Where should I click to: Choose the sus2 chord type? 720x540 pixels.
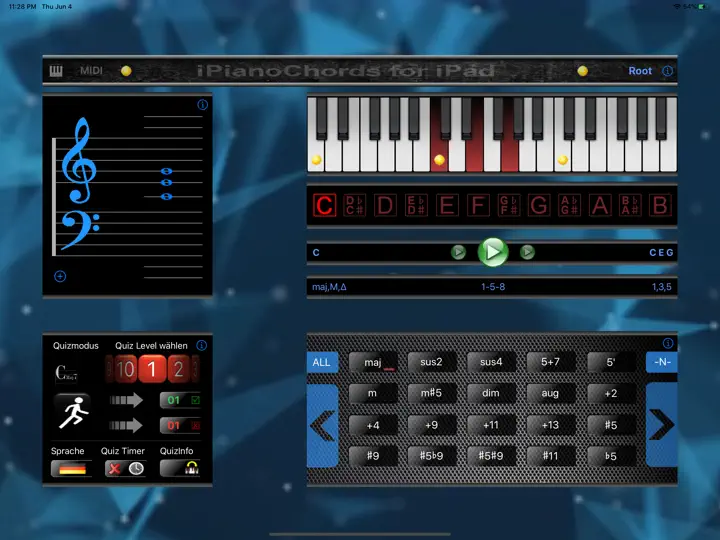pos(432,362)
